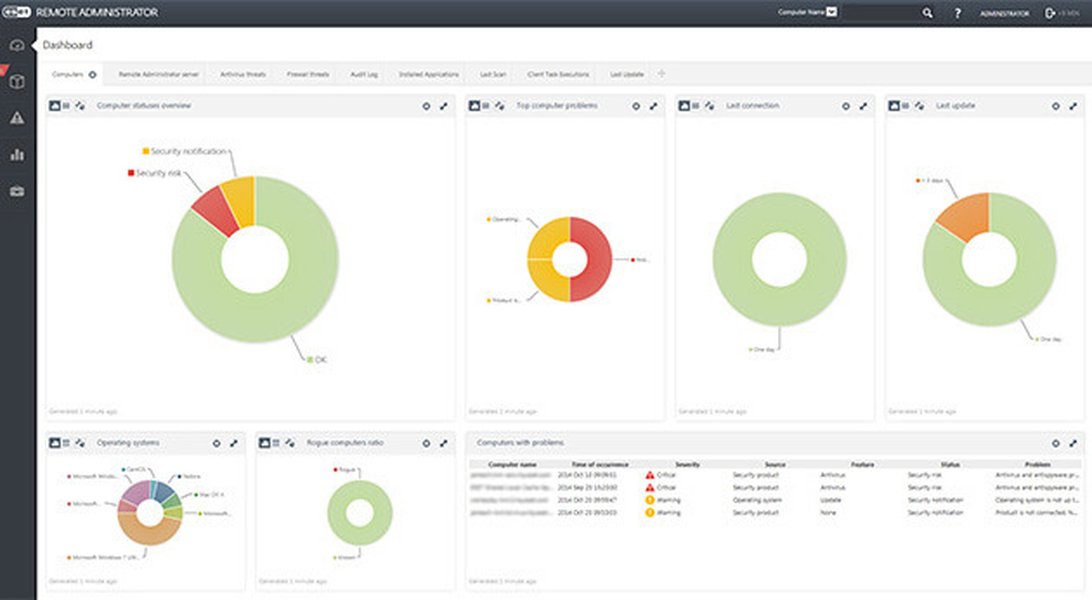
Task: Open settings gear of Top computer problems
Action: pyautogui.click(x=636, y=106)
